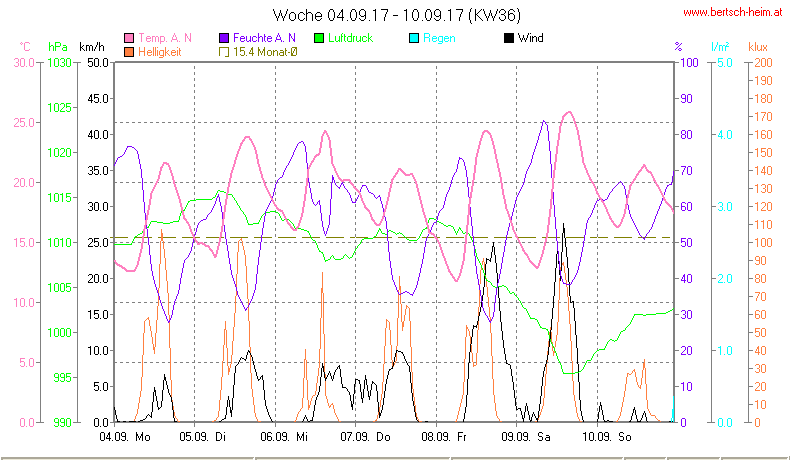This screenshot has height=460, width=790.
Task: Click the 06.09. Mi date label
Action: point(284,437)
